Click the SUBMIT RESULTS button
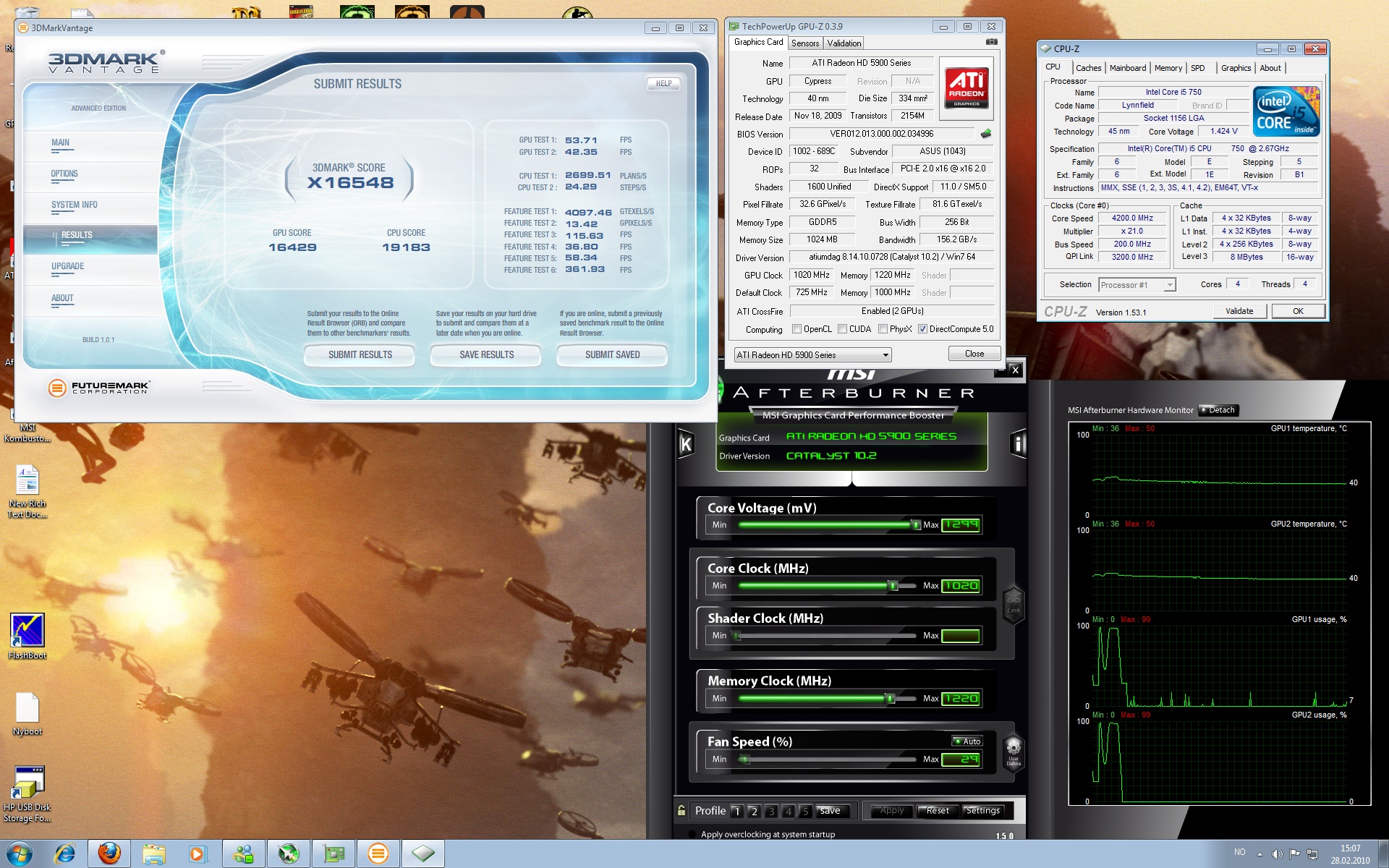Image resolution: width=1389 pixels, height=868 pixels. click(360, 354)
